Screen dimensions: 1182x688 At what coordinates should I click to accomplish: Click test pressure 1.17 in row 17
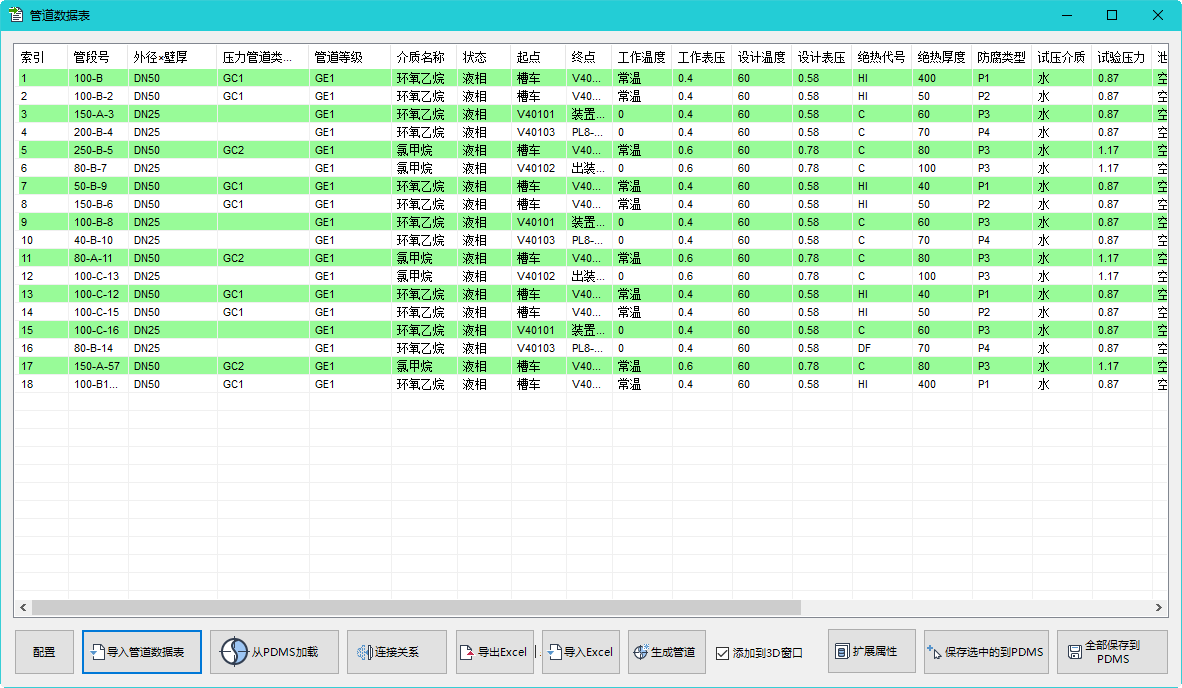click(x=1121, y=366)
